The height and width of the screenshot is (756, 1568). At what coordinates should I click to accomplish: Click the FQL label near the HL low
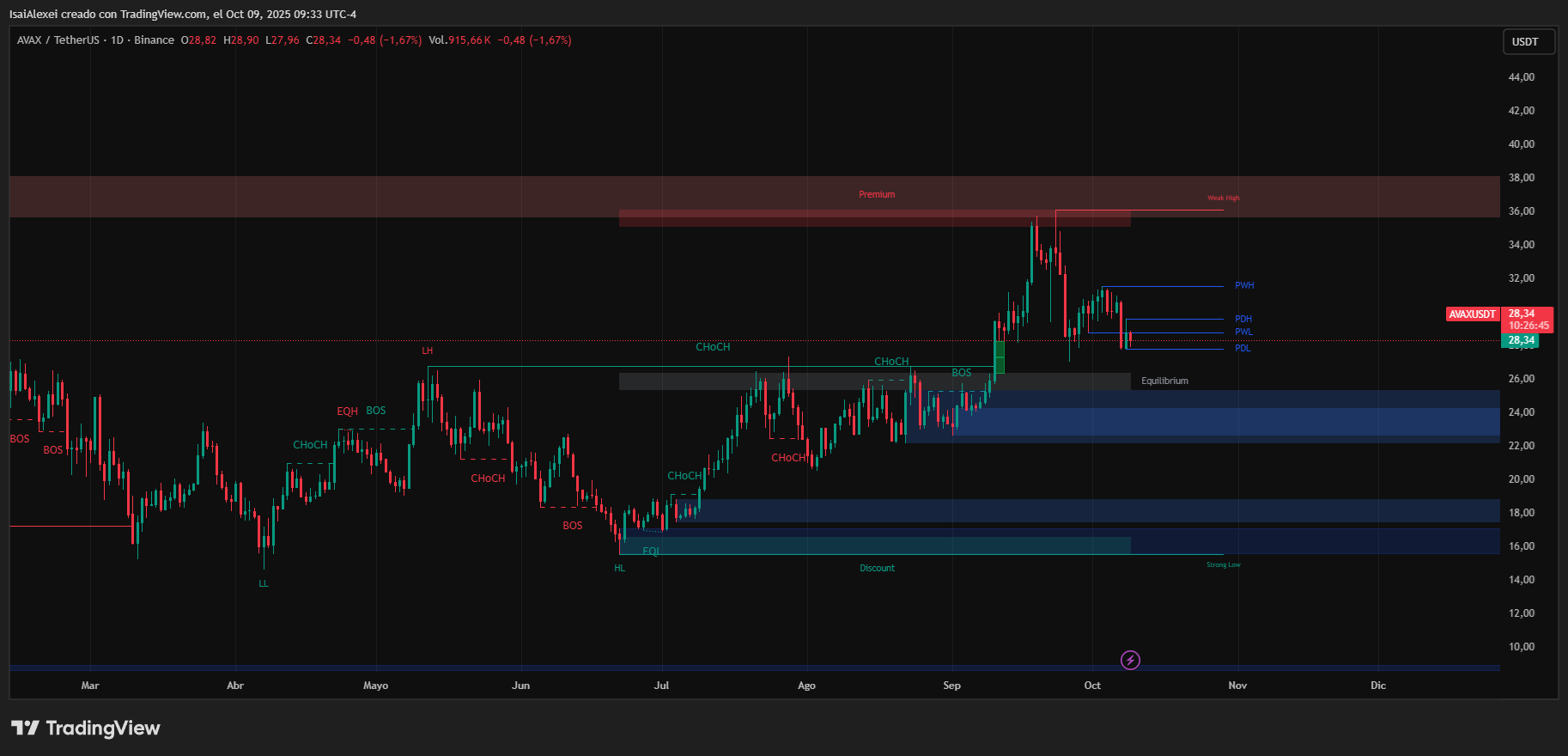pyautogui.click(x=651, y=552)
